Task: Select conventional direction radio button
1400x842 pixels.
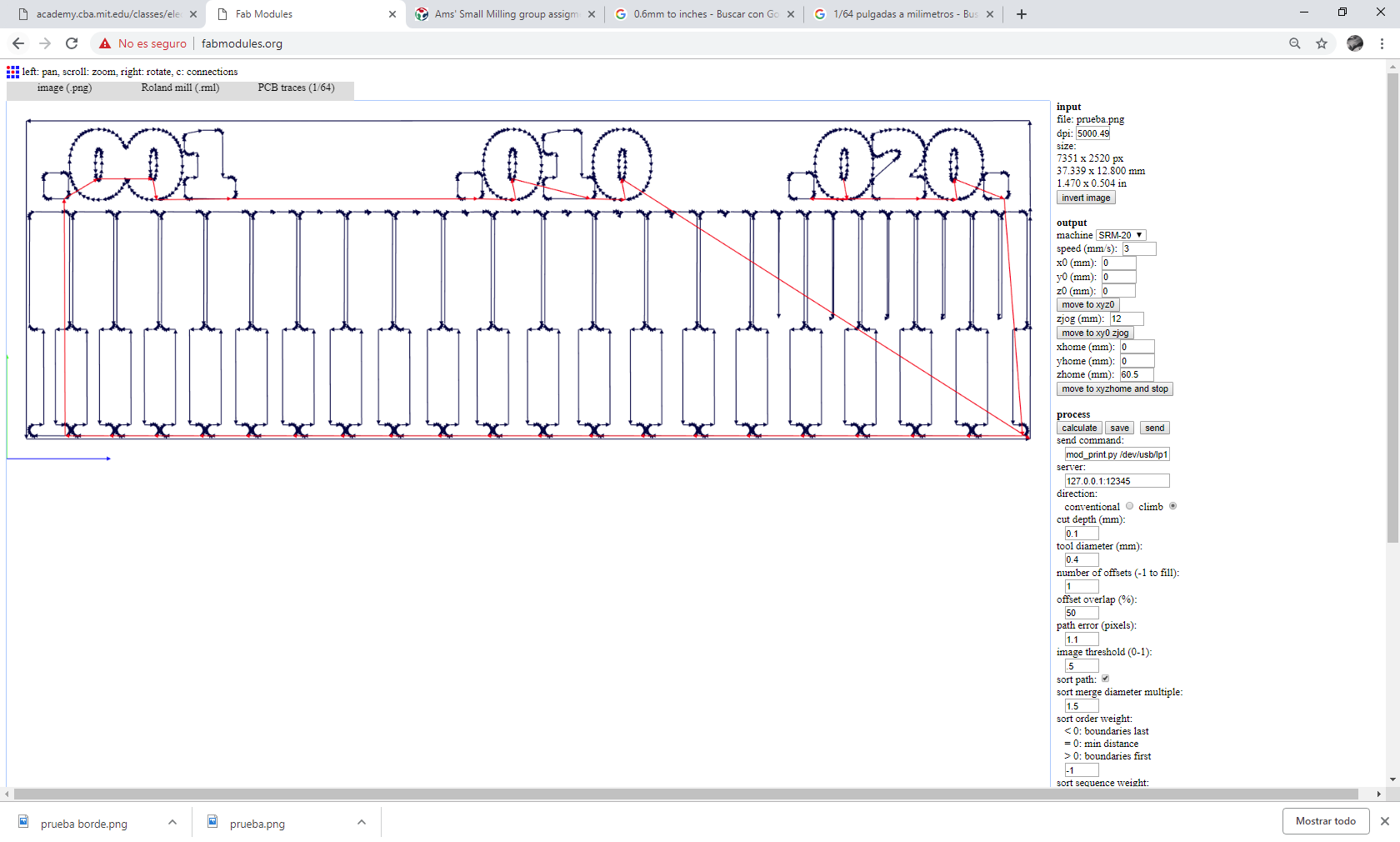Action: [x=1130, y=506]
